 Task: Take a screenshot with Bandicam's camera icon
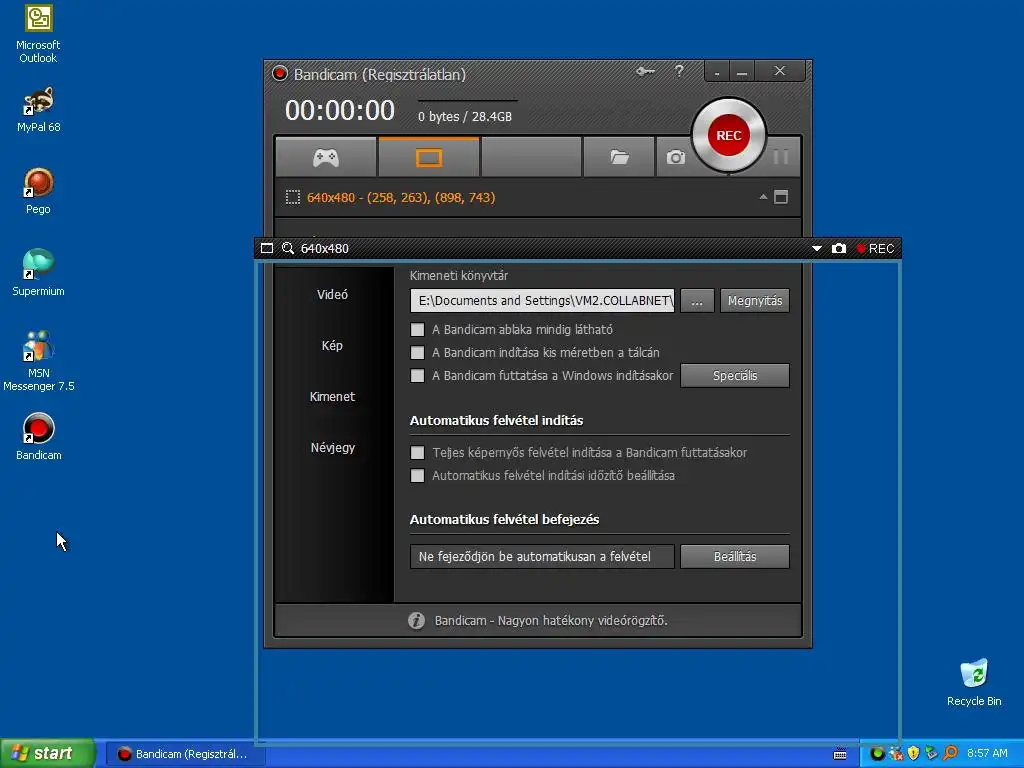pos(675,157)
